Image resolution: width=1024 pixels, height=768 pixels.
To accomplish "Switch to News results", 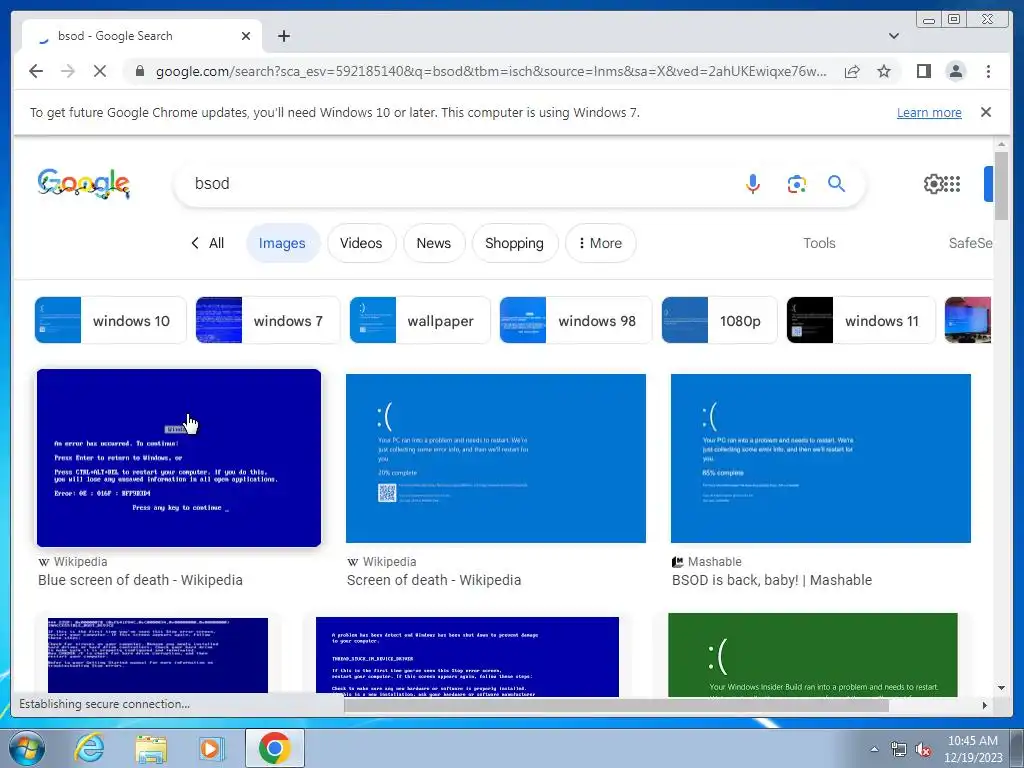I will click(x=434, y=243).
